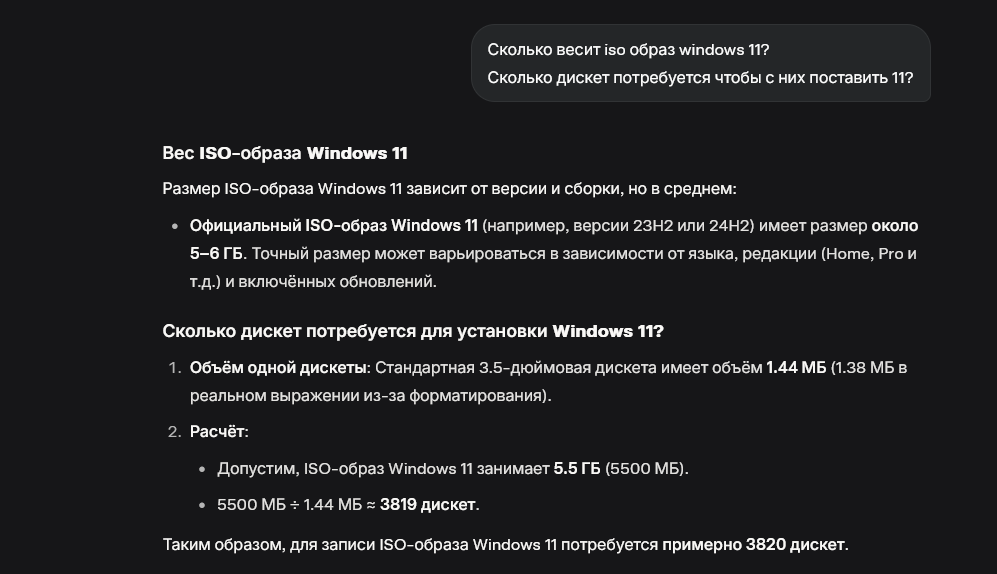The height and width of the screenshot is (574, 997).
Task: Click the words "и включённых обновлений"
Action: point(331,282)
